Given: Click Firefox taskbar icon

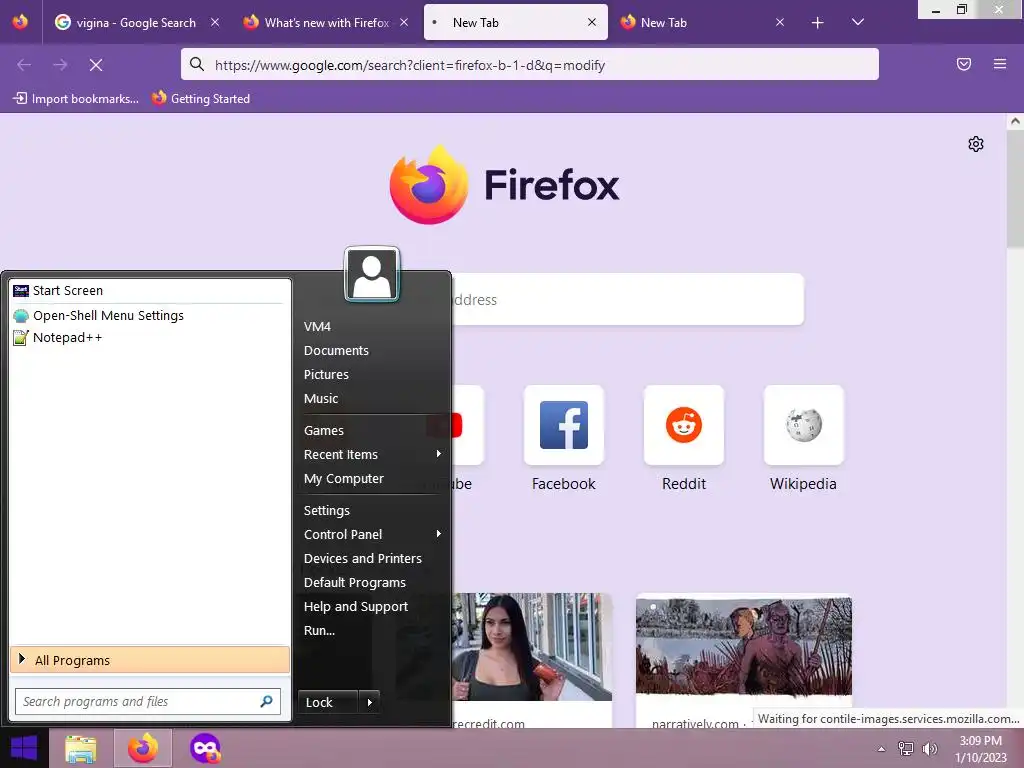Looking at the screenshot, I should 143,748.
